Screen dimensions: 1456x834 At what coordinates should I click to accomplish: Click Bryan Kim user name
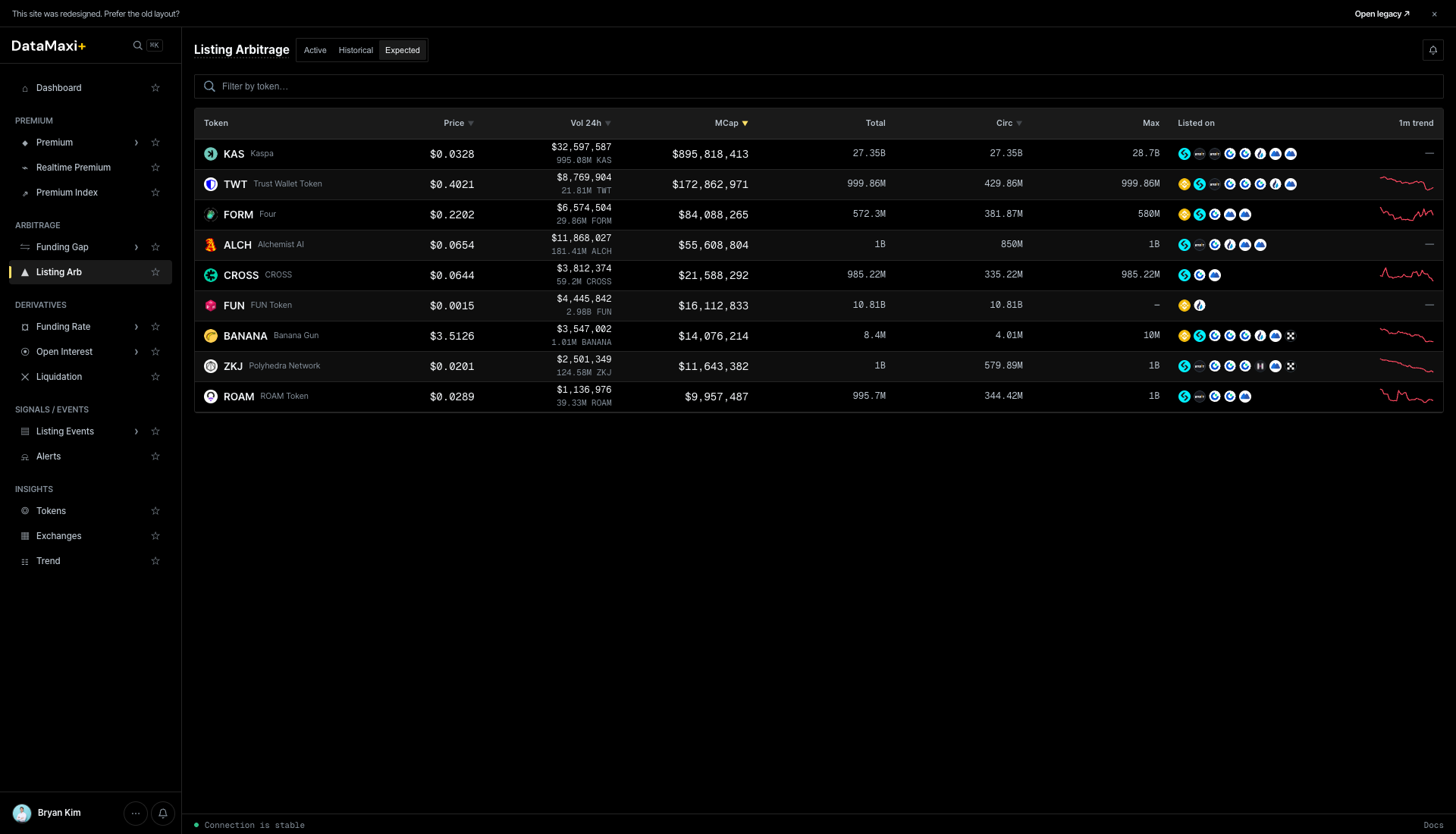(x=59, y=813)
